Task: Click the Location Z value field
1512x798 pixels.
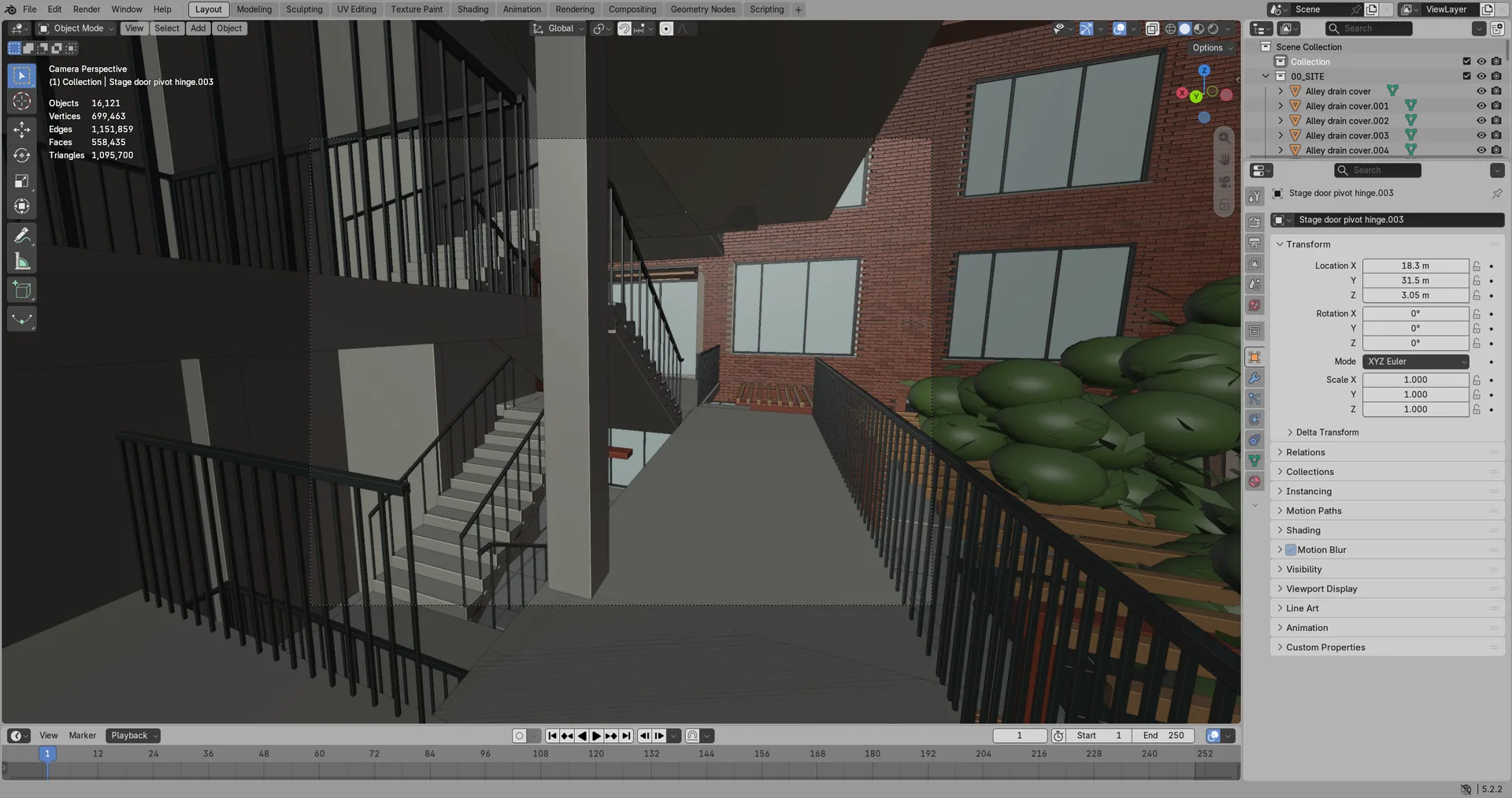Action: click(x=1415, y=295)
